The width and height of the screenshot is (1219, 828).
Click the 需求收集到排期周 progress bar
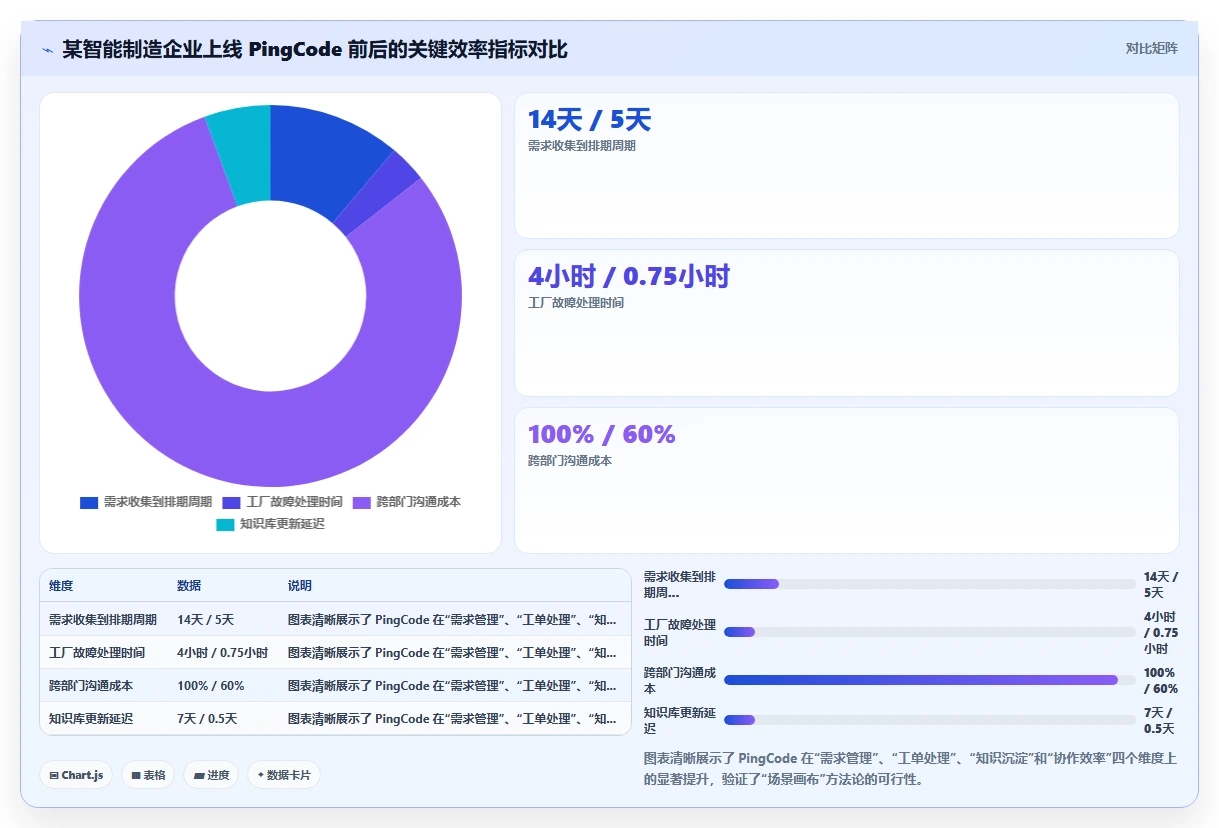(929, 584)
